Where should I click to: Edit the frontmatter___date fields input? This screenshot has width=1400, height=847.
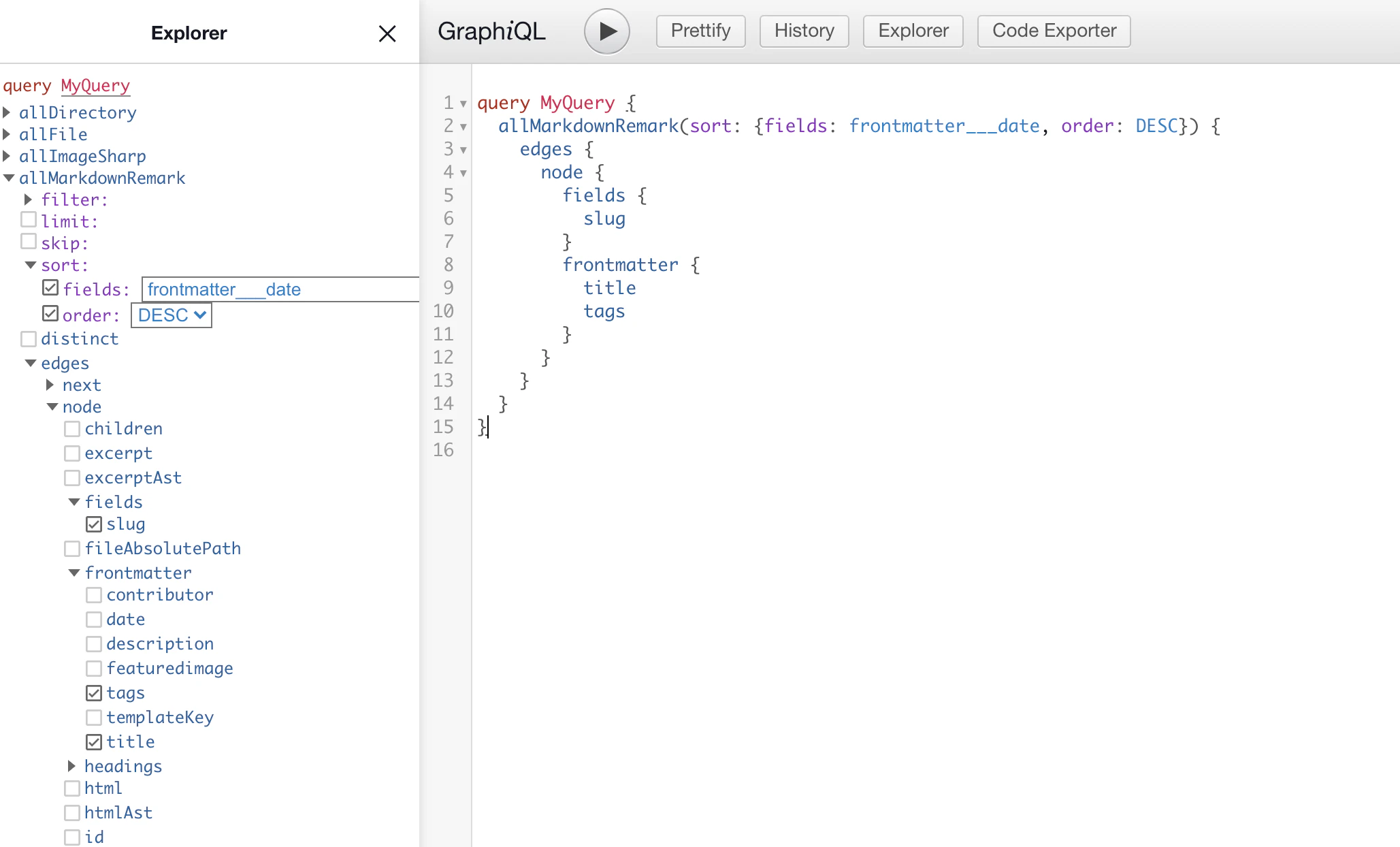[x=280, y=289]
